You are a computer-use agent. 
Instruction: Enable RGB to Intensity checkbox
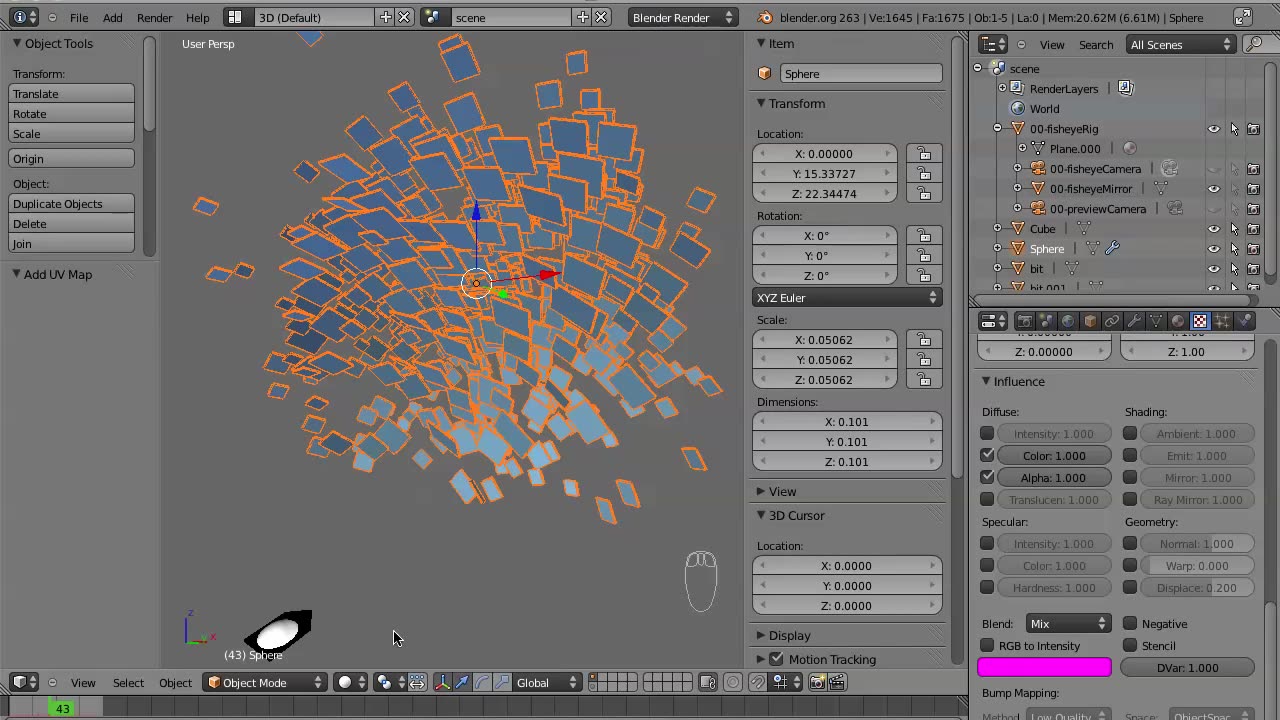pos(987,645)
